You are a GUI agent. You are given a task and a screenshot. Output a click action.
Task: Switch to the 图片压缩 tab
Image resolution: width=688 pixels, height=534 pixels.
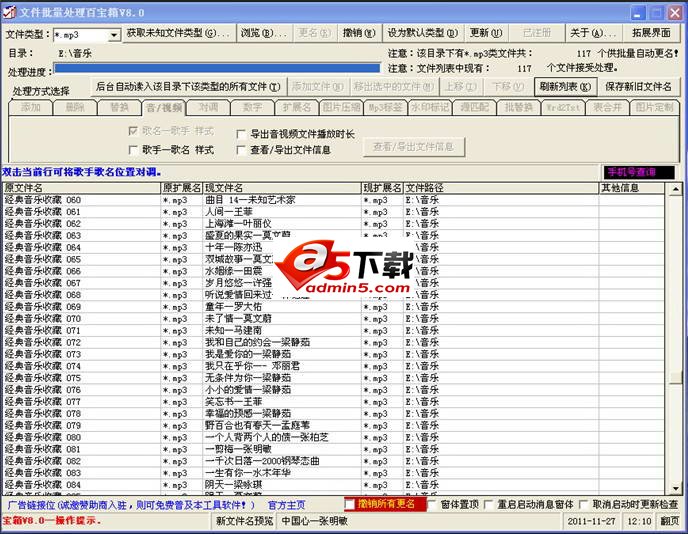coord(341,108)
